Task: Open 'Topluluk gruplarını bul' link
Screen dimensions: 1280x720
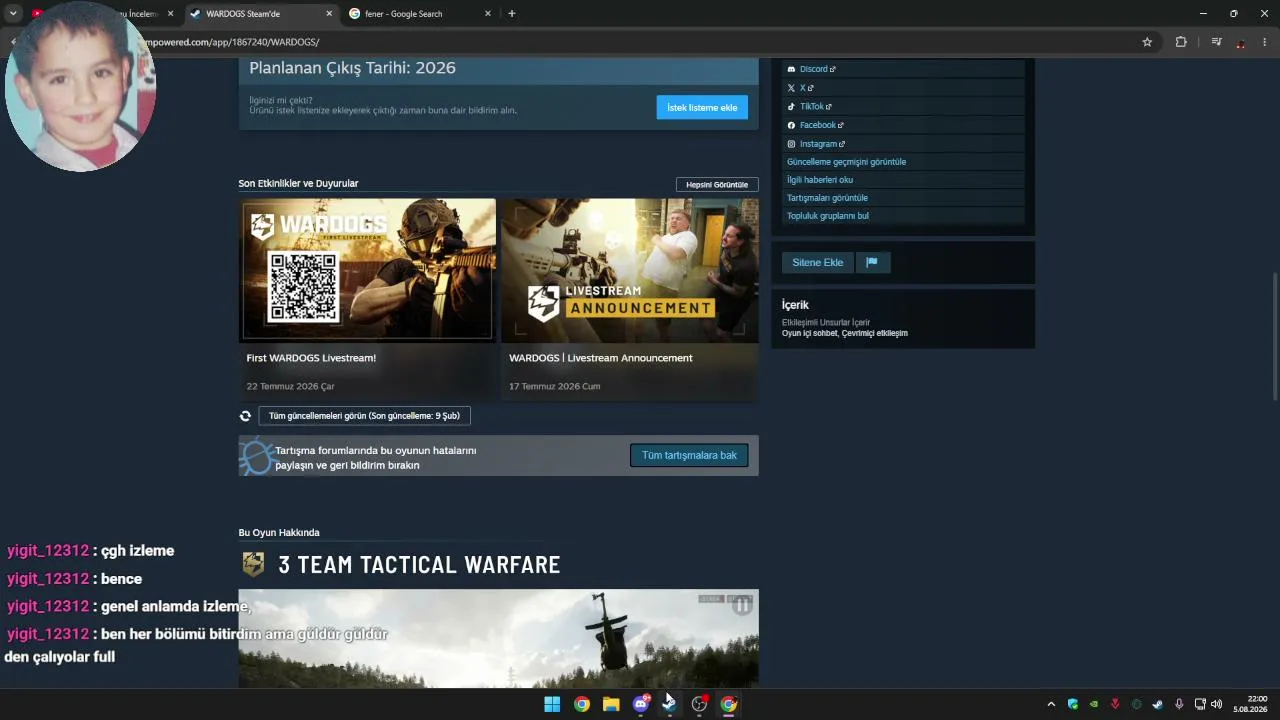Action: [x=828, y=216]
